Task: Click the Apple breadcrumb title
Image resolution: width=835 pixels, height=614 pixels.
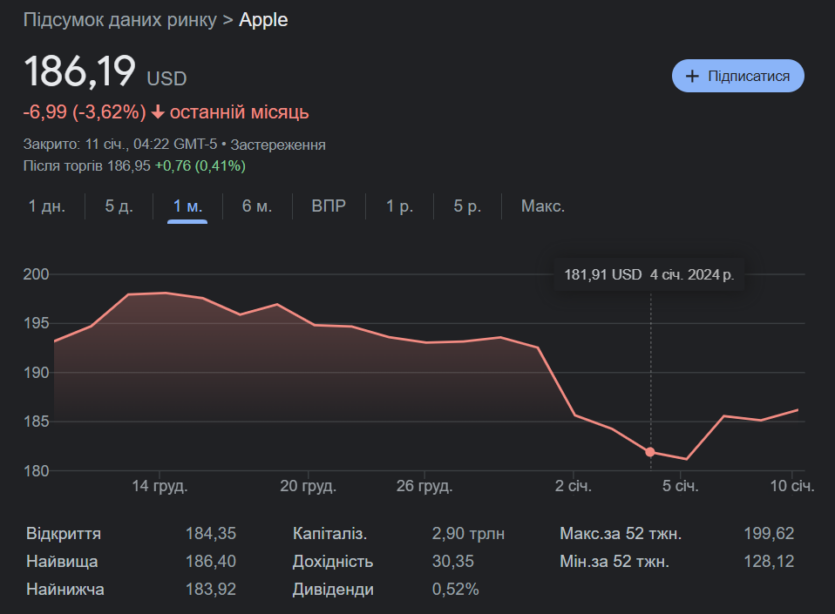Action: (263, 20)
